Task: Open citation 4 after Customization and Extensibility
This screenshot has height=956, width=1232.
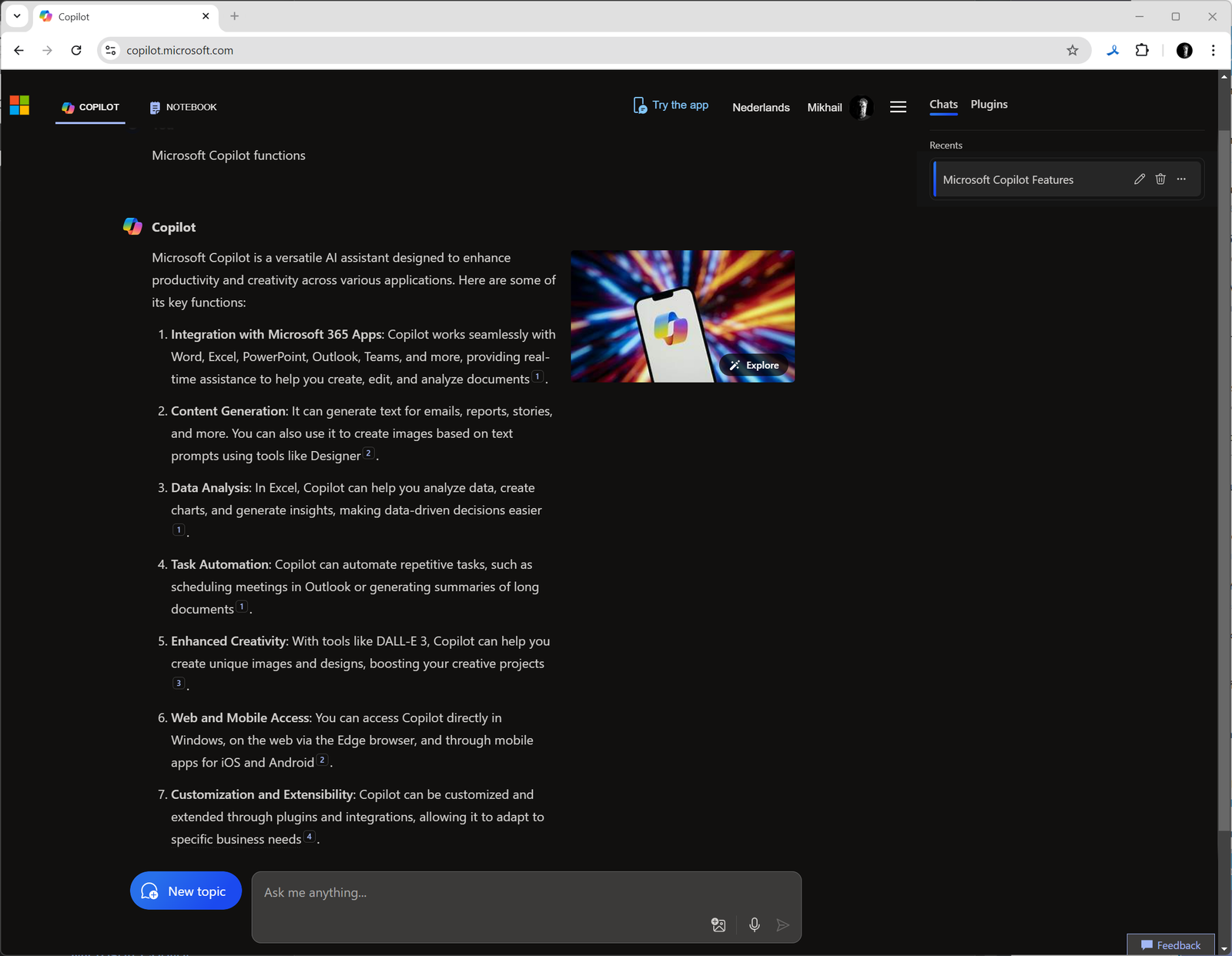Action: point(309,837)
